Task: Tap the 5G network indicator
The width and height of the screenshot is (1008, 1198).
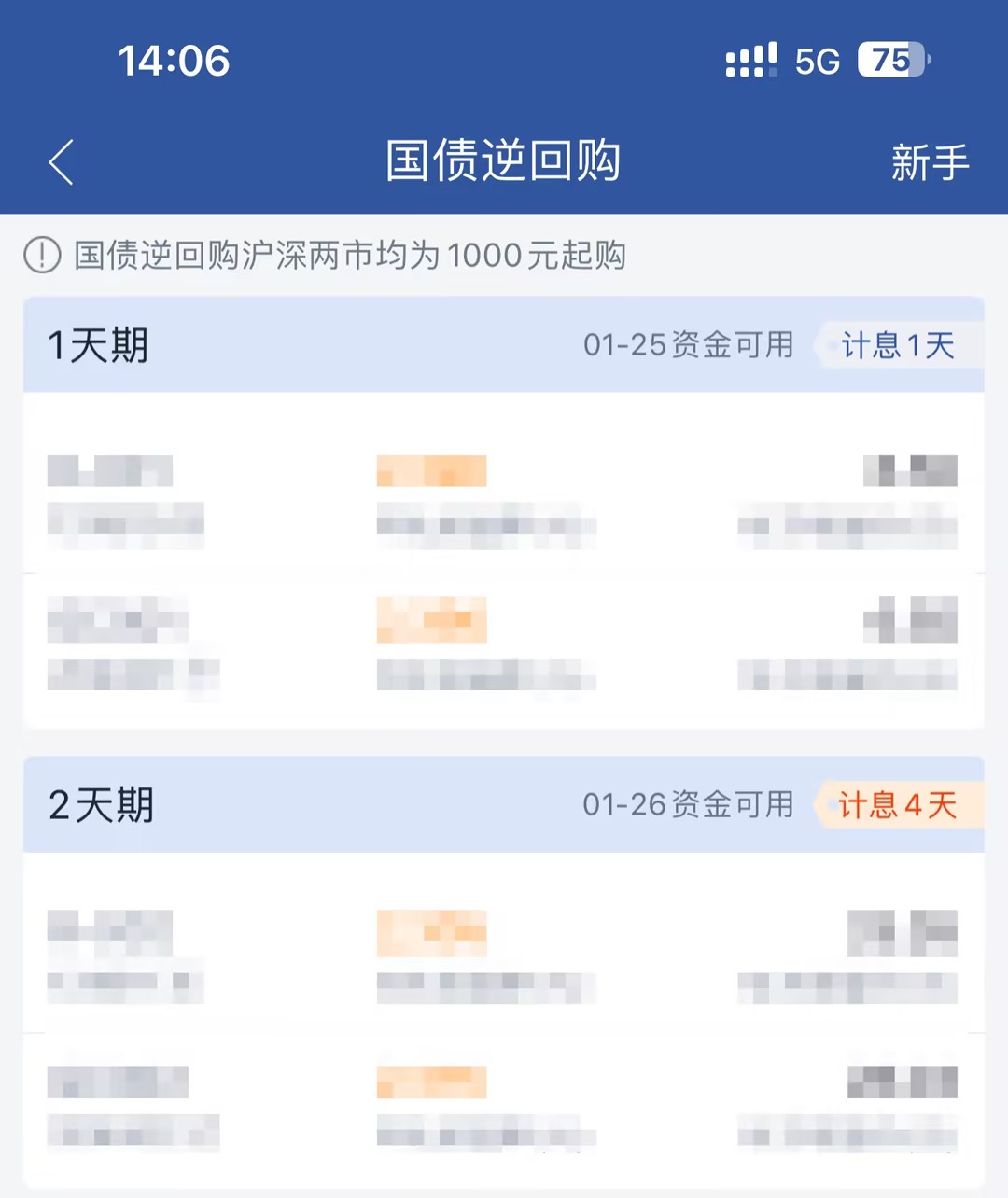Action: (818, 62)
